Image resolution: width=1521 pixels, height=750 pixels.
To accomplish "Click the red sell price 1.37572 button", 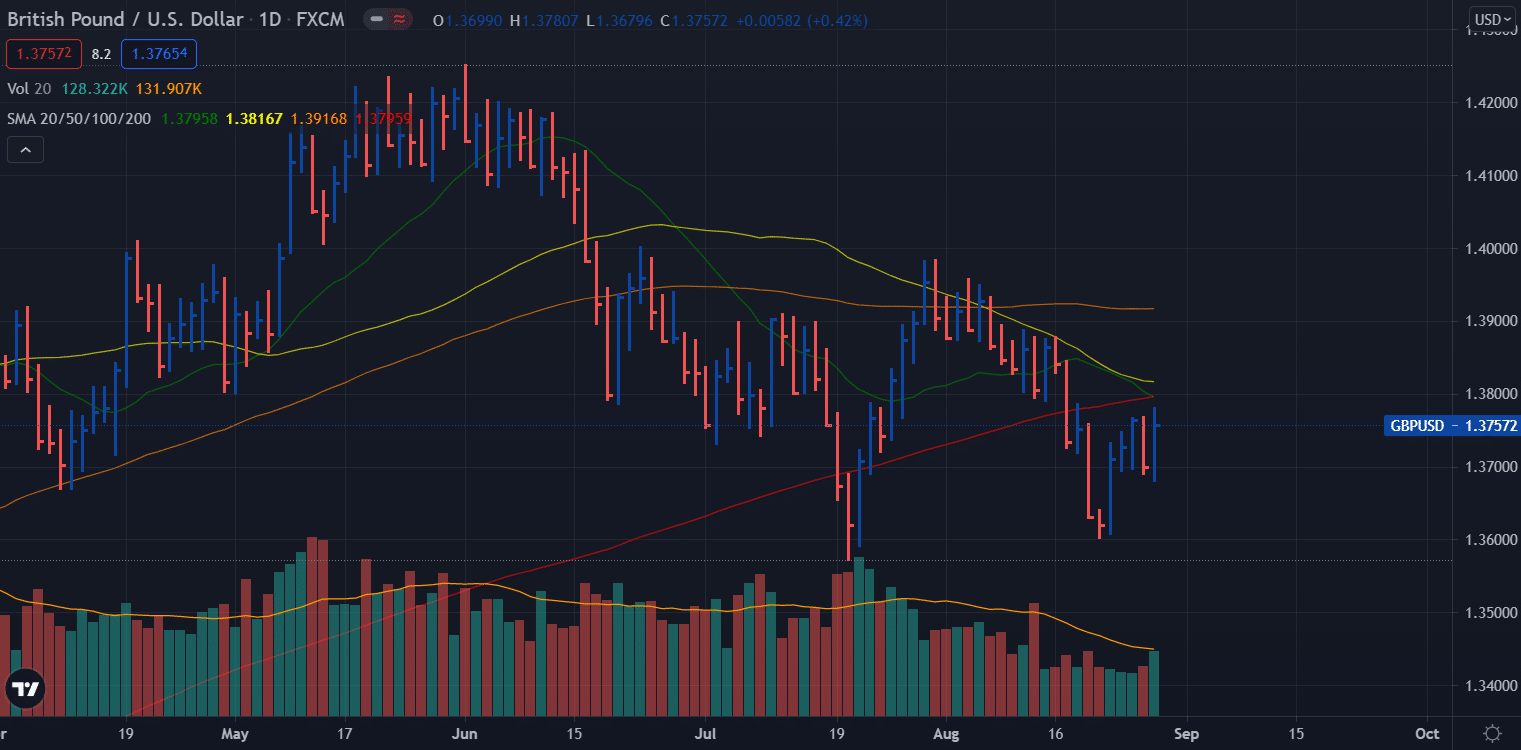I will [42, 54].
